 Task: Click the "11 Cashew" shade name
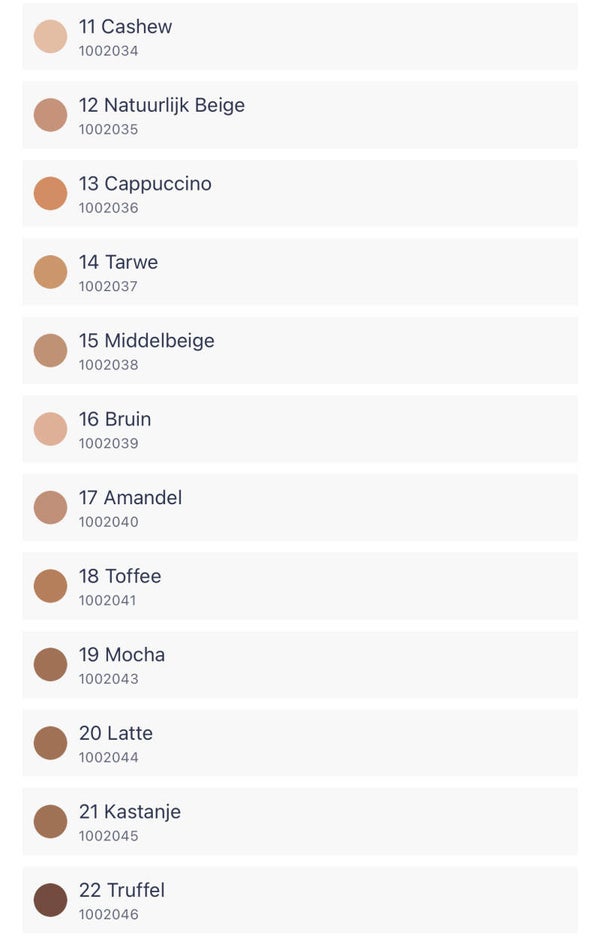[125, 27]
